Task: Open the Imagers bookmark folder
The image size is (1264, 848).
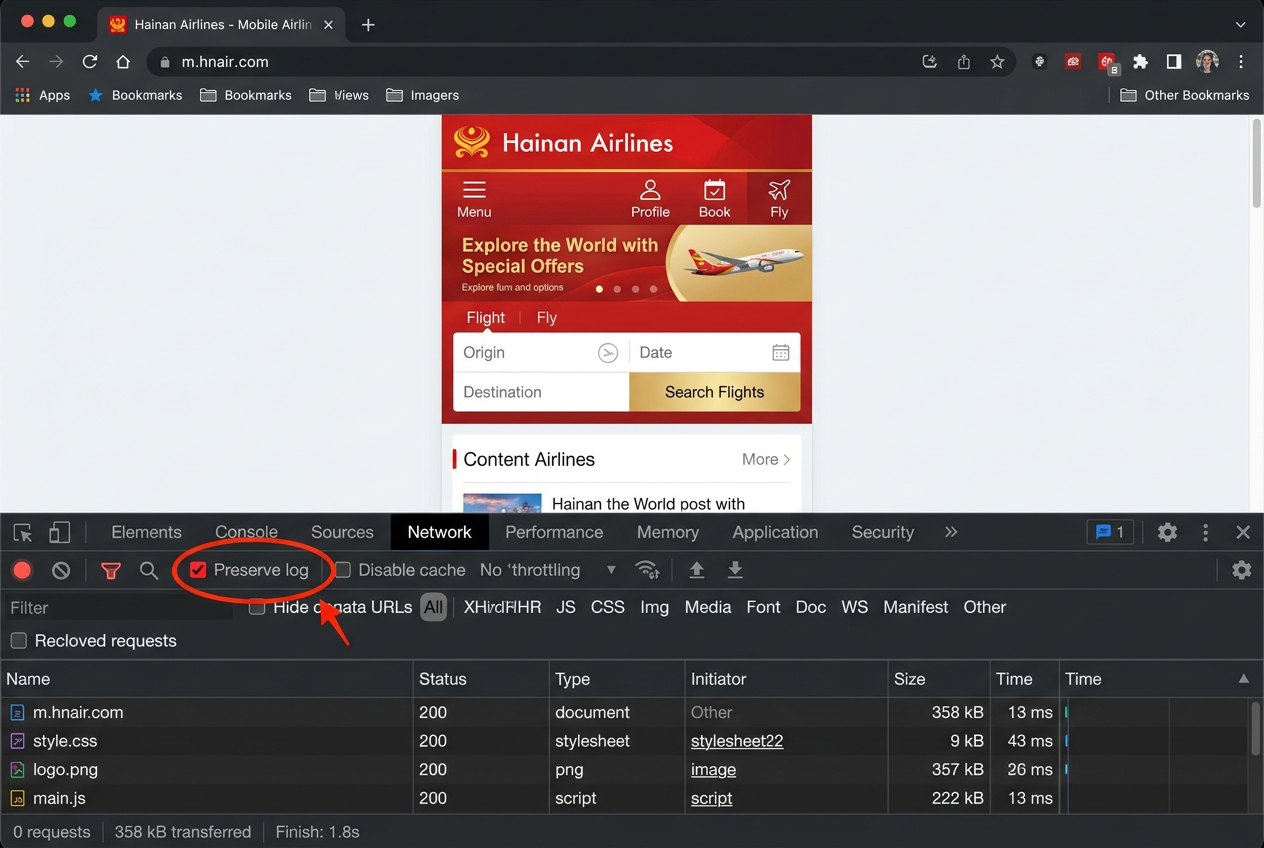Action: pyautogui.click(x=422, y=95)
